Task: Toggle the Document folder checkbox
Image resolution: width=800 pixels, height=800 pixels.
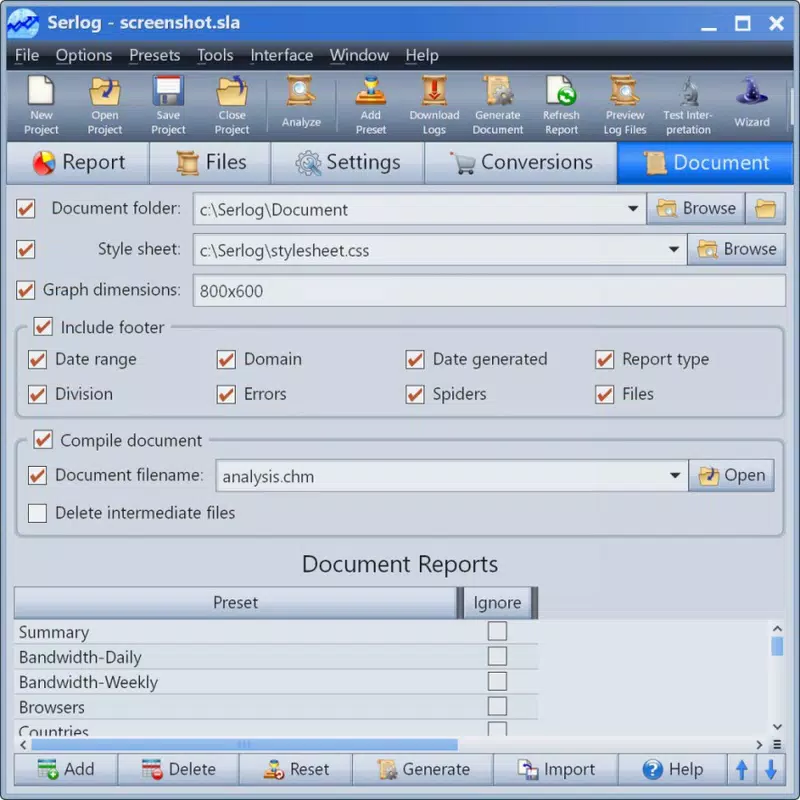Action: click(26, 209)
